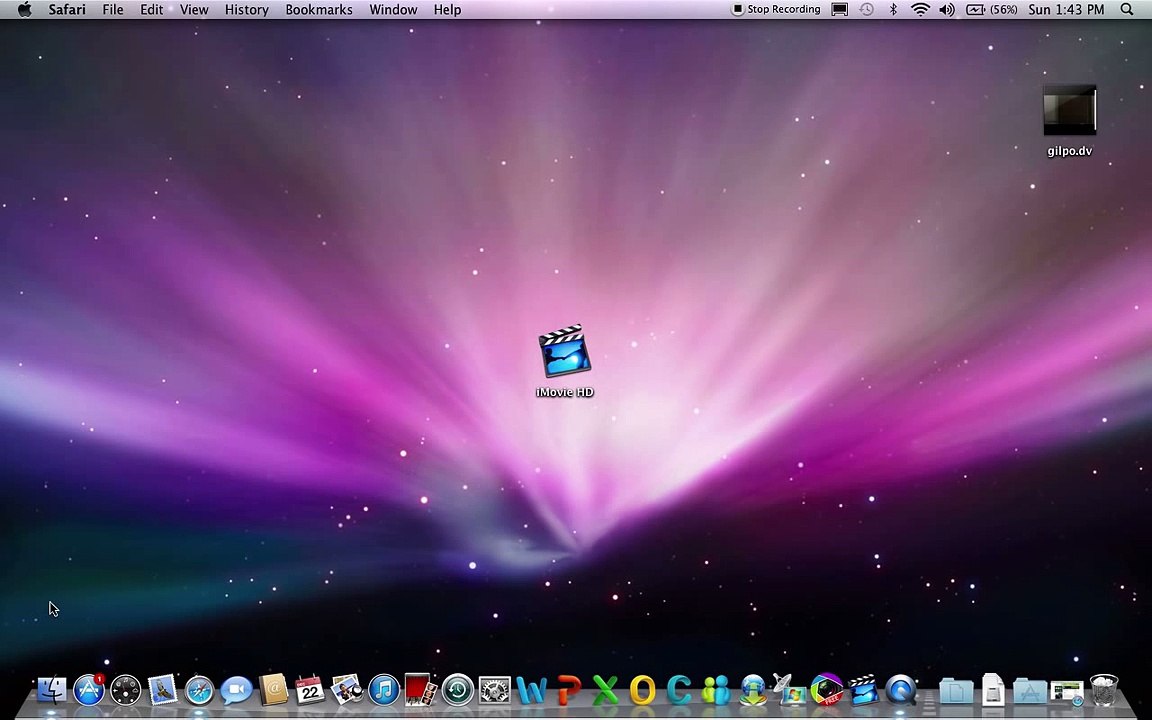Image resolution: width=1152 pixels, height=720 pixels.
Task: Open the Displays menu bar icon
Action: (840, 10)
